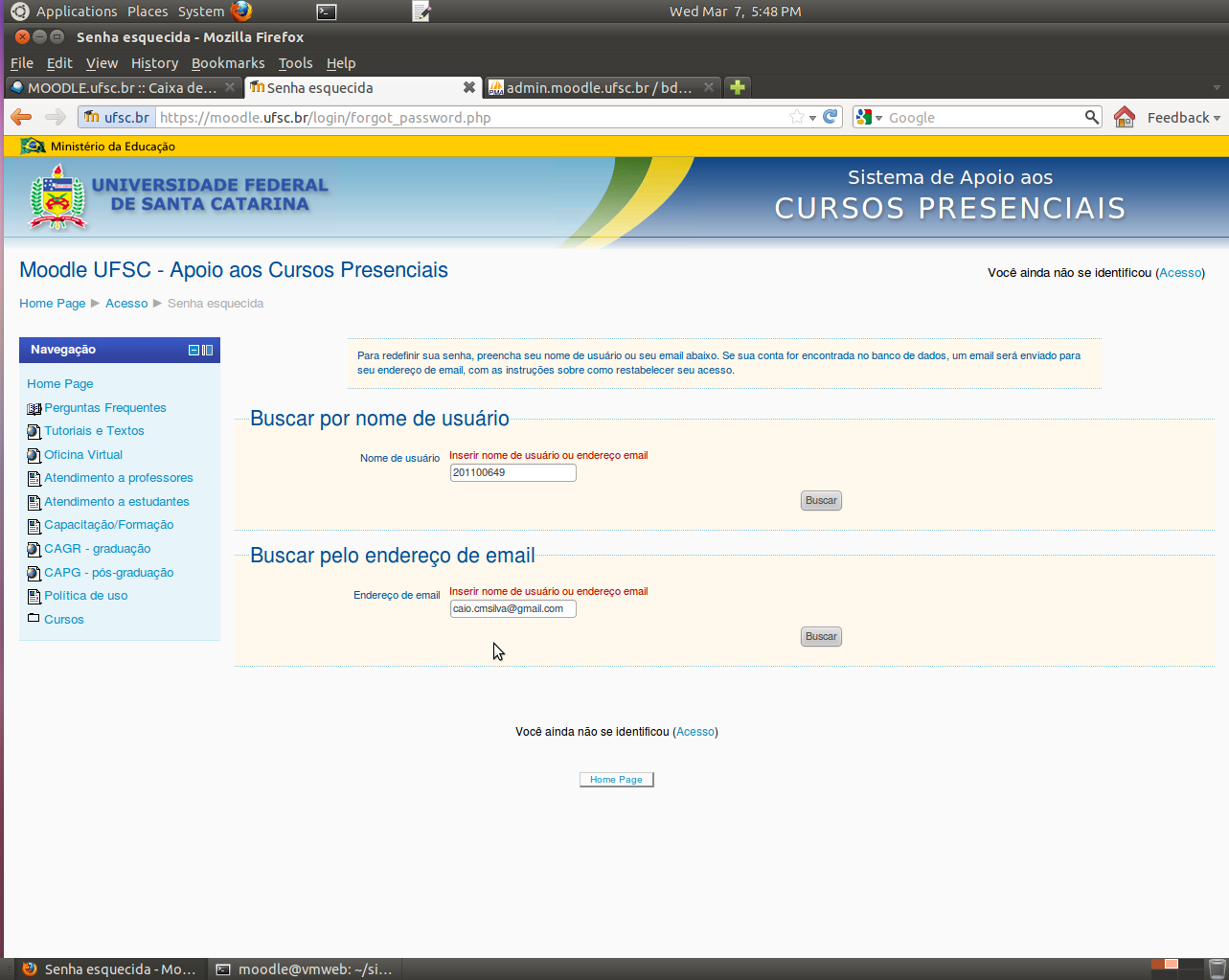This screenshot has width=1229, height=980.
Task: Open CAPG - pós-graduação link
Action: tap(109, 573)
